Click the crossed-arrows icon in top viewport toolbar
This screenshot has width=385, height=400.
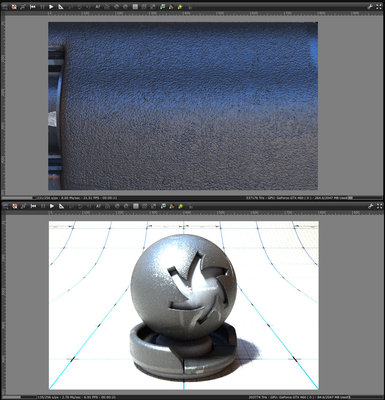23,6
